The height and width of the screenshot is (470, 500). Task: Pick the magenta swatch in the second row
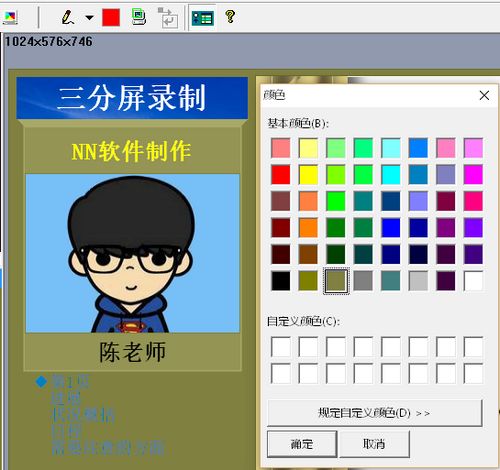[x=473, y=175]
